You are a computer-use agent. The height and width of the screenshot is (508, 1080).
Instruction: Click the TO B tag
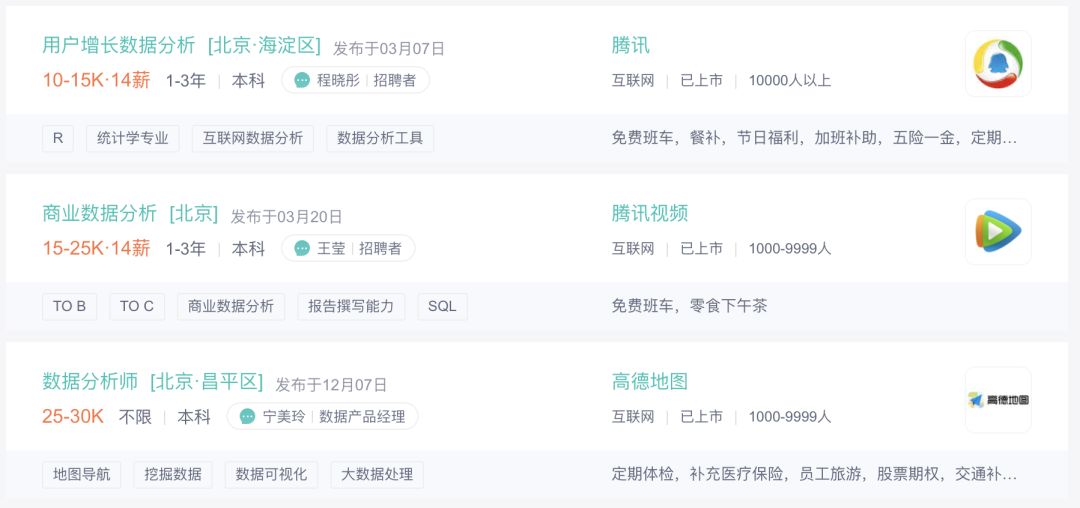(70, 306)
